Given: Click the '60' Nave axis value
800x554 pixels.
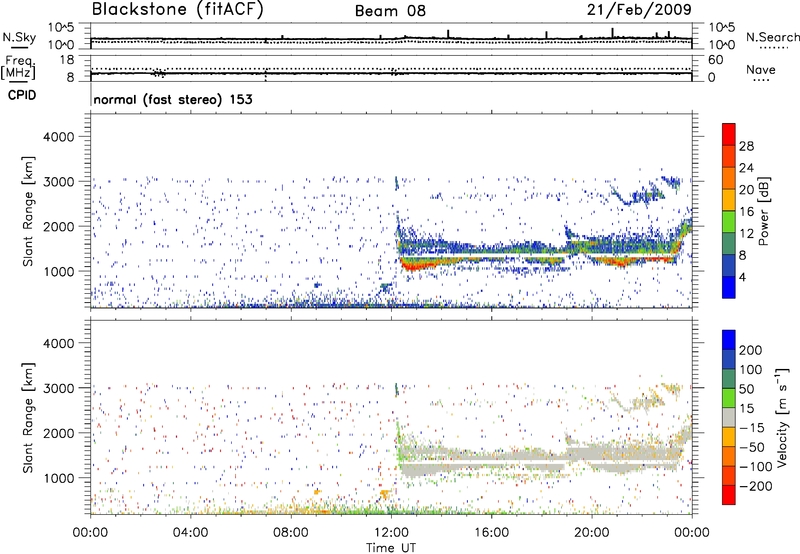Looking at the screenshot, I should click(x=715, y=60).
